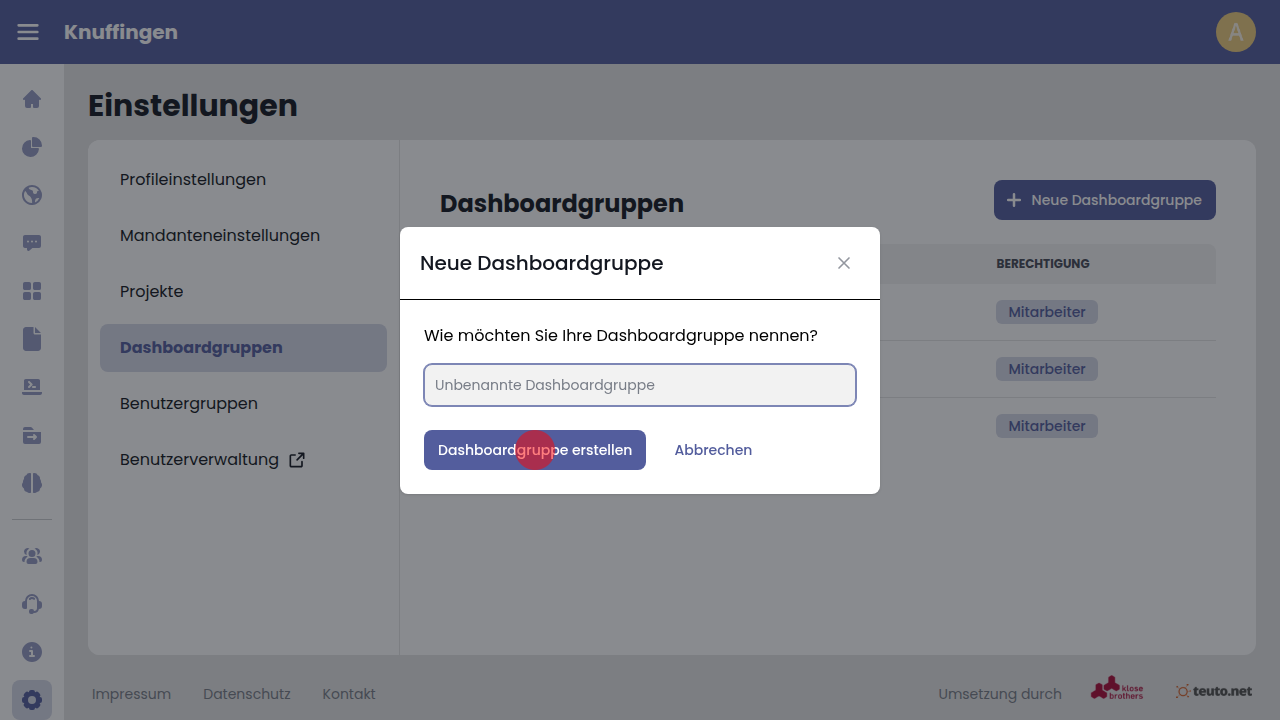The width and height of the screenshot is (1280, 720).
Task: Close the Neue Dashboardgruppe dialog
Action: click(844, 263)
